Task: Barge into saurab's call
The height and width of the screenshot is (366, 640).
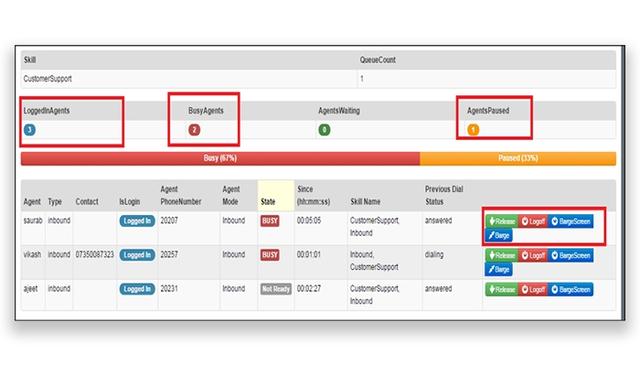Action: (x=499, y=235)
